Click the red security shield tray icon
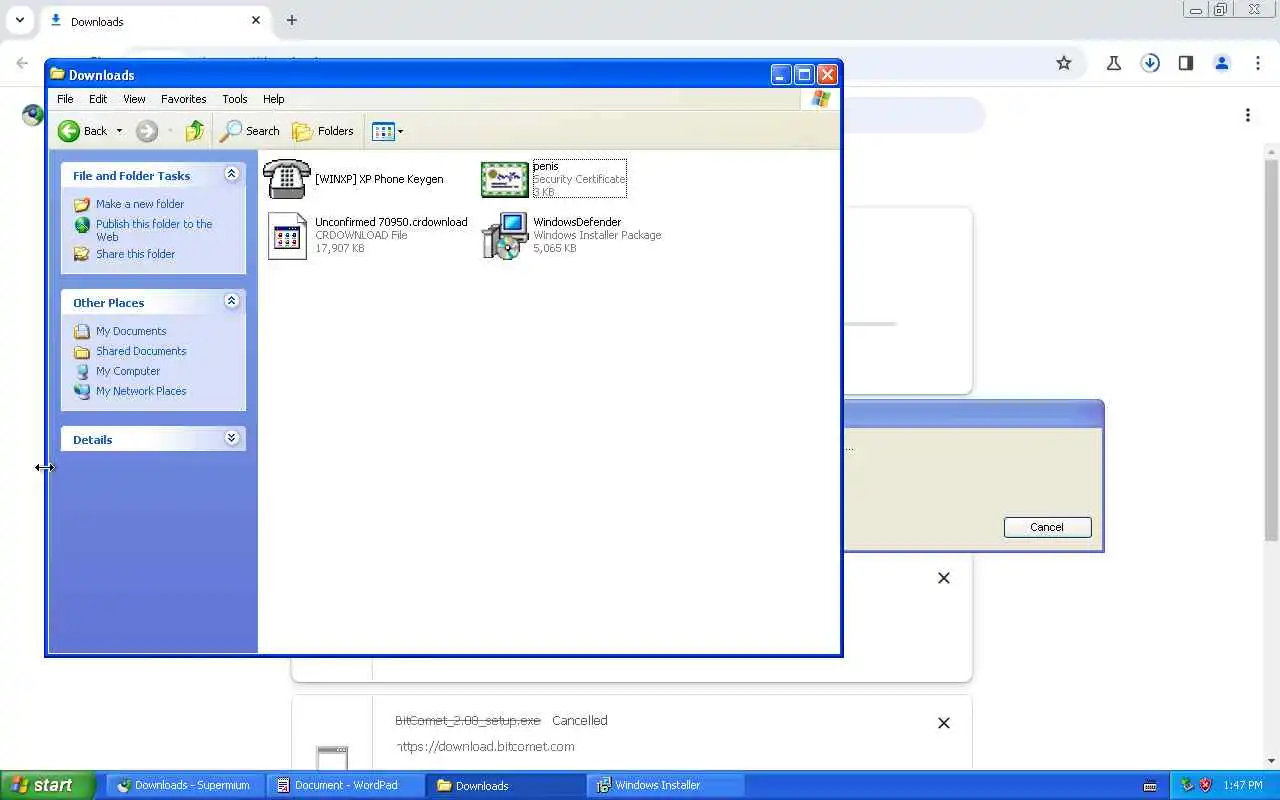This screenshot has height=800, width=1280. (1205, 785)
